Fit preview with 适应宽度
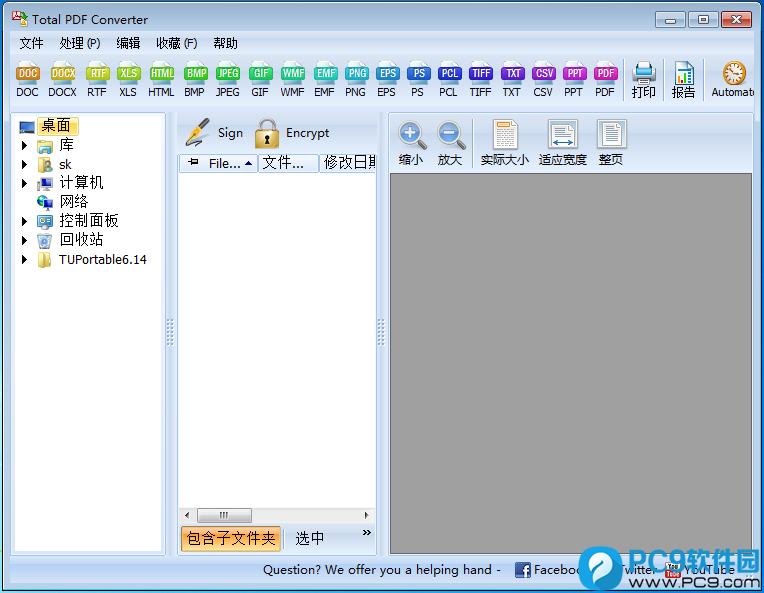Screen dimensions: 764x593 (x=563, y=143)
